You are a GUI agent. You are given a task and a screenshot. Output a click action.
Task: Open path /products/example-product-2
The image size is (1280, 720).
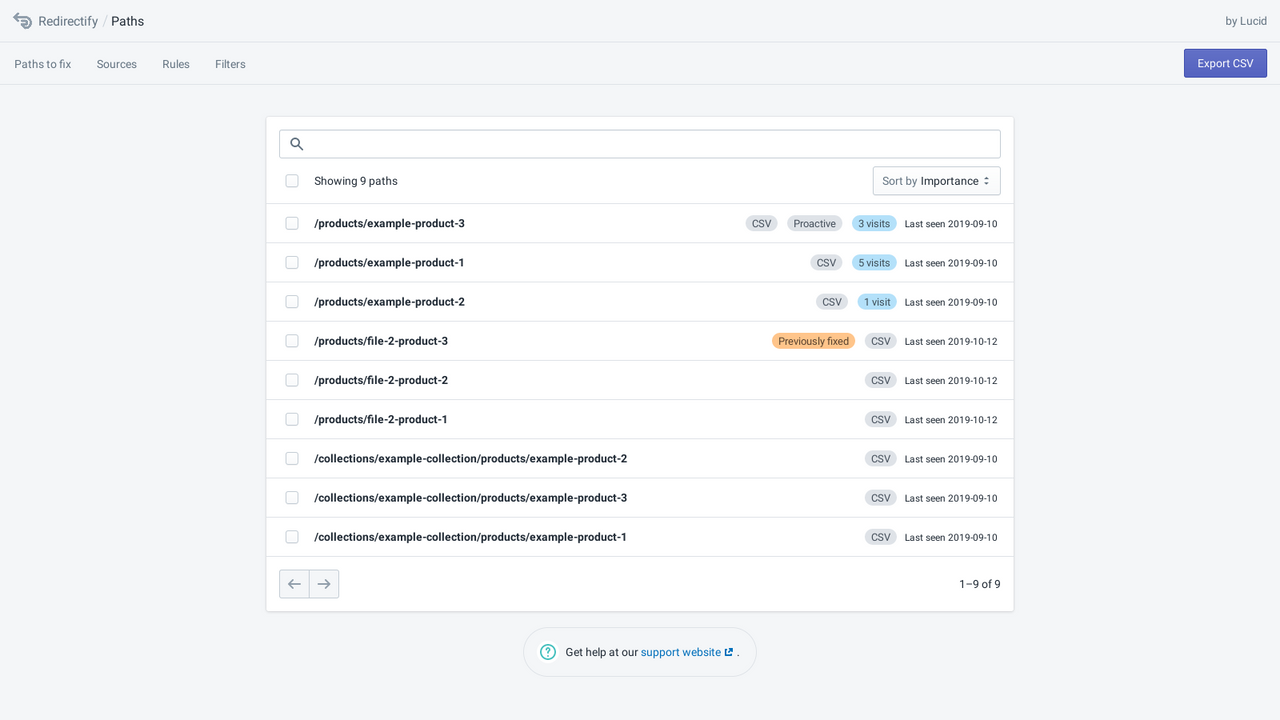coord(389,301)
